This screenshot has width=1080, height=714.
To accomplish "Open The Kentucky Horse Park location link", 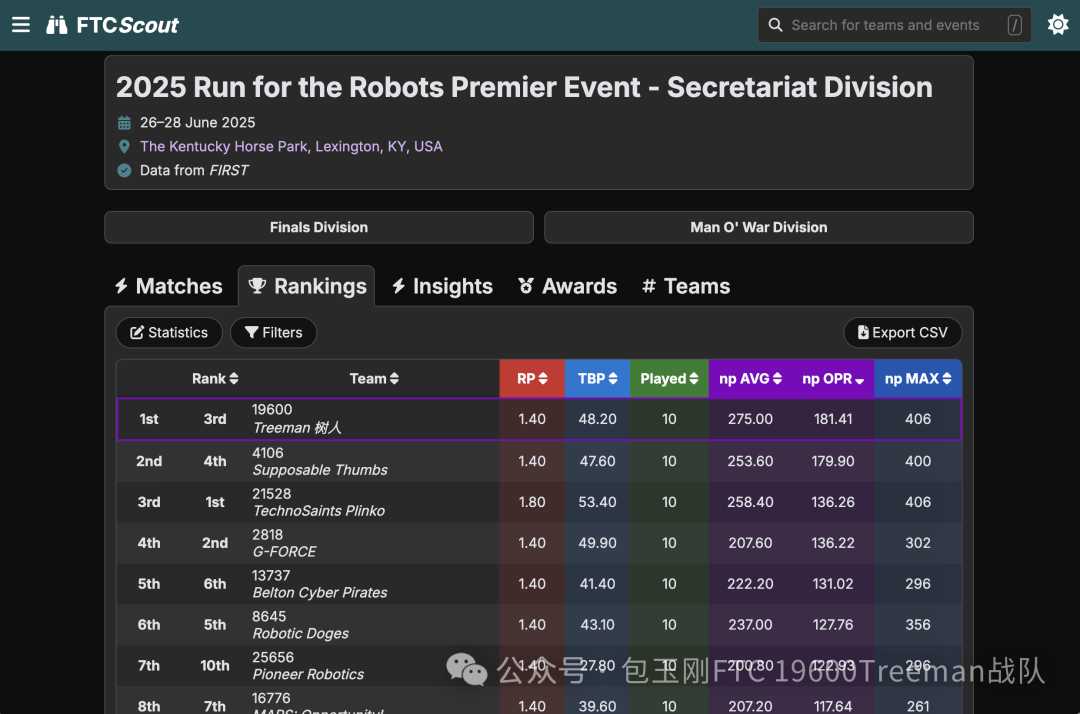I will (x=291, y=146).
